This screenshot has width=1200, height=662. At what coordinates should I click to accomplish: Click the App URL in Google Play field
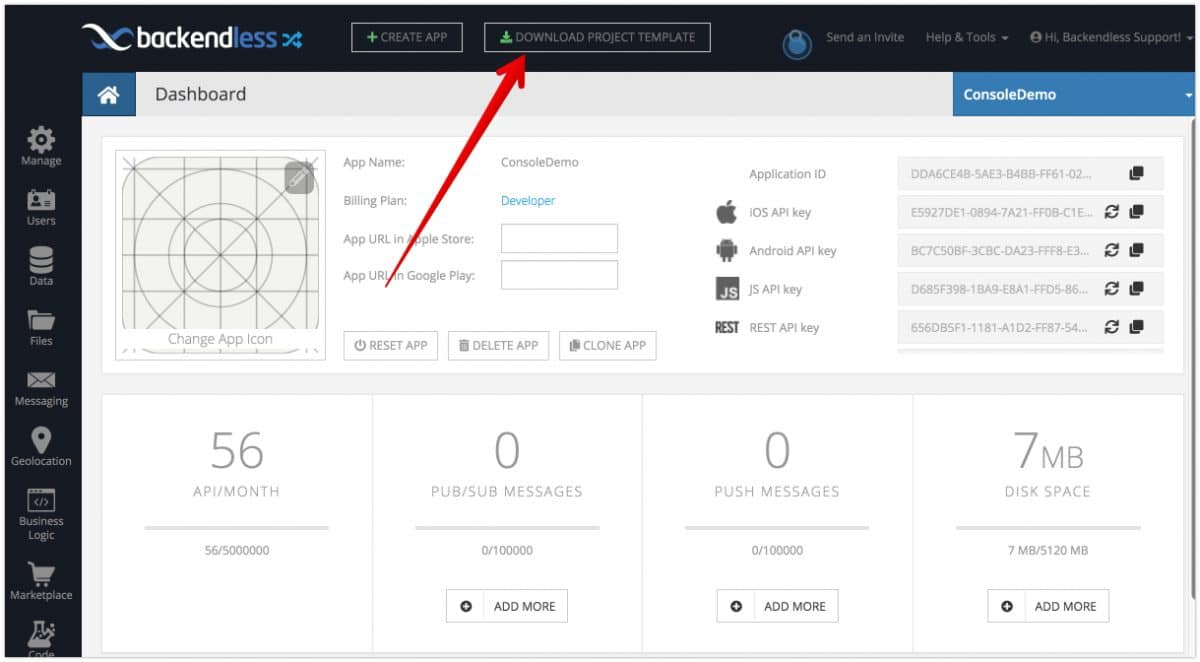(559, 275)
